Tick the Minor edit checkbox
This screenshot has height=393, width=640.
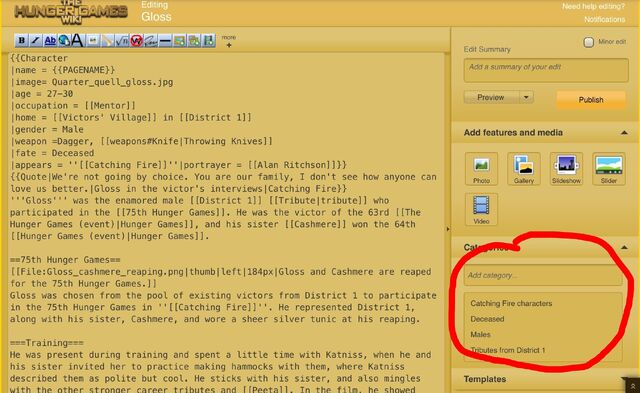589,42
